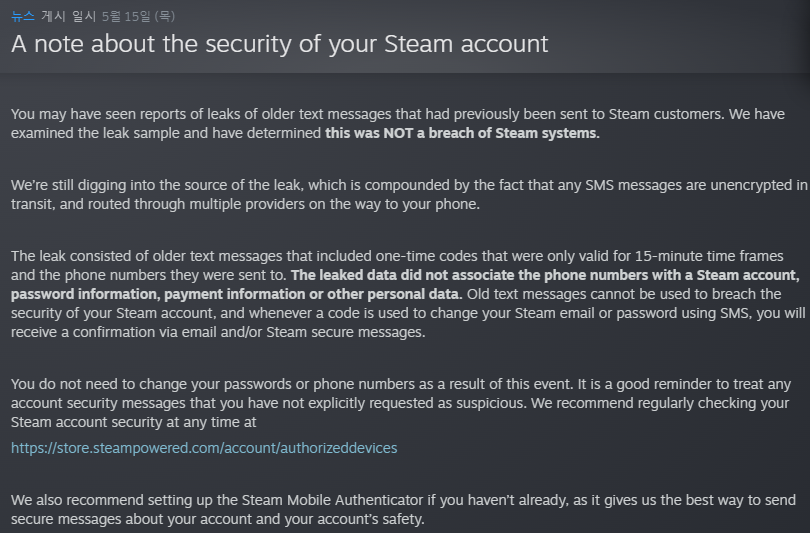The image size is (810, 533).
Task: Click the "뉴스" category link
Action: (23, 16)
